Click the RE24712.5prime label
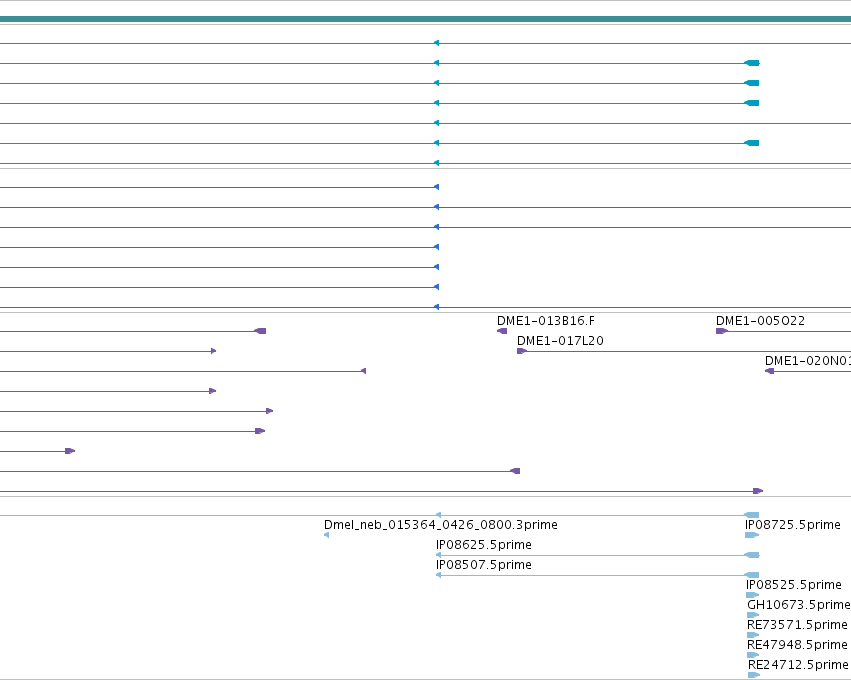 coord(798,665)
